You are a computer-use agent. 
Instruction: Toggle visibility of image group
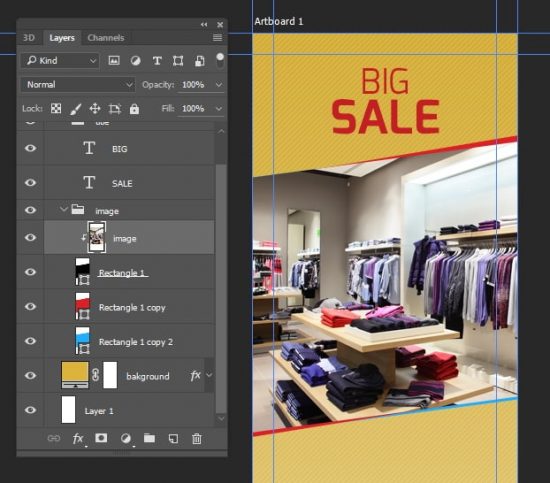(31, 210)
